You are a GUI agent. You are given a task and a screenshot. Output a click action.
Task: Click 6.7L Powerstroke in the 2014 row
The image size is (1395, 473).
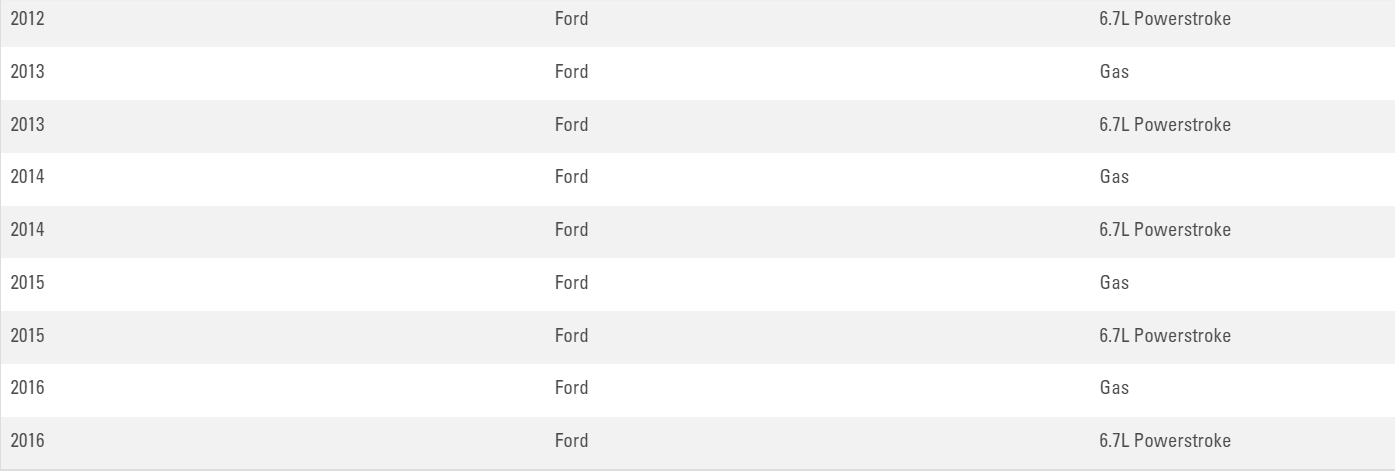pos(1164,230)
